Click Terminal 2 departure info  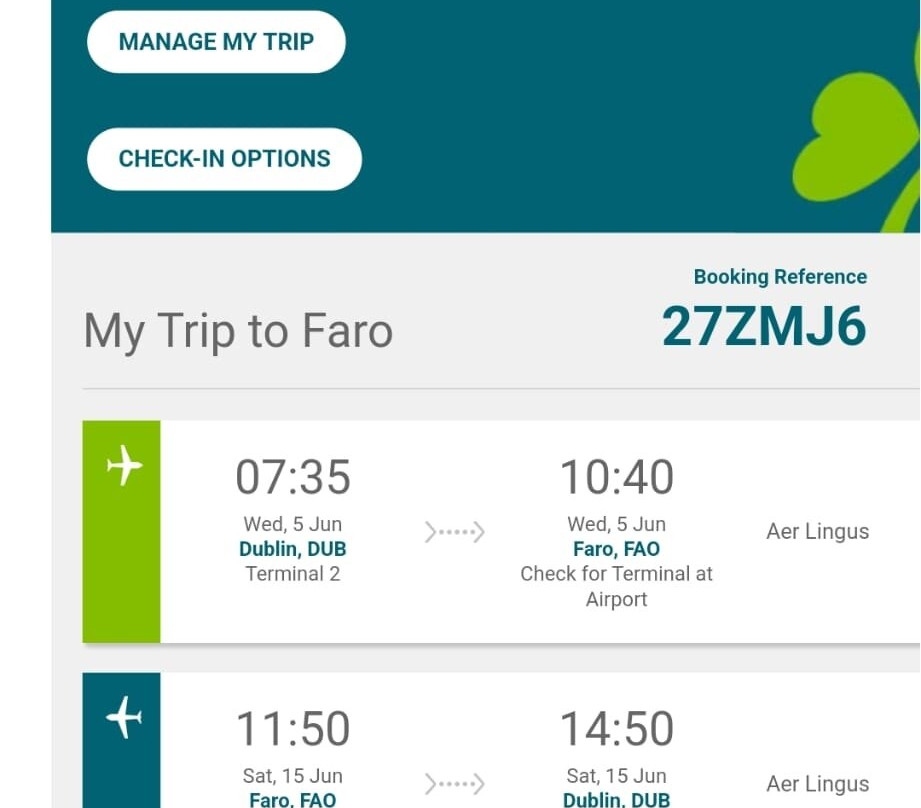pos(292,574)
